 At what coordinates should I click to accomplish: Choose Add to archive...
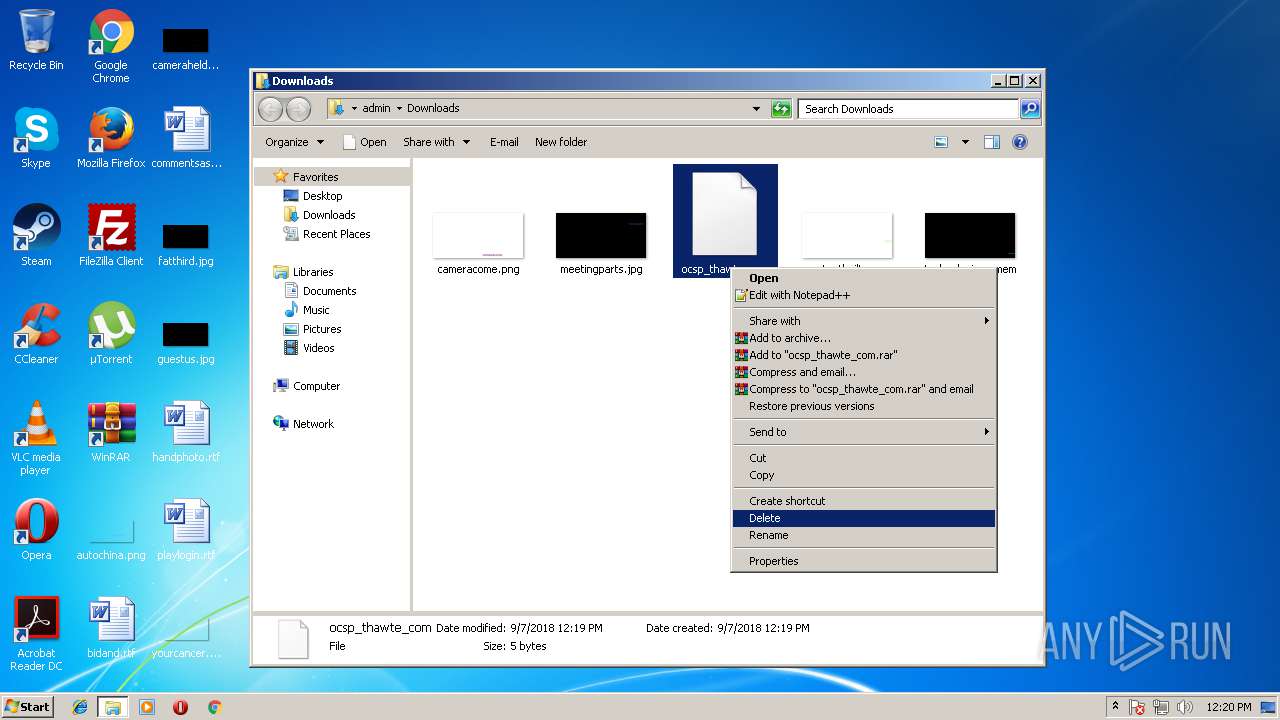coord(864,338)
